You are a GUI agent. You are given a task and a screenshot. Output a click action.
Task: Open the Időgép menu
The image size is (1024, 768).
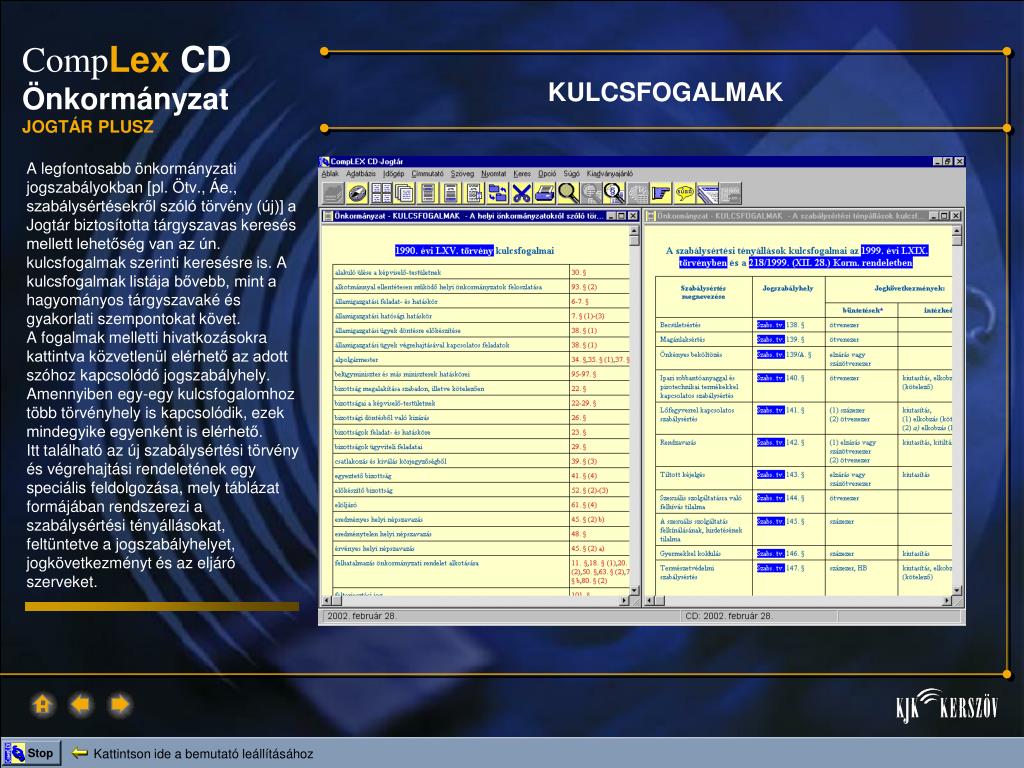point(394,174)
